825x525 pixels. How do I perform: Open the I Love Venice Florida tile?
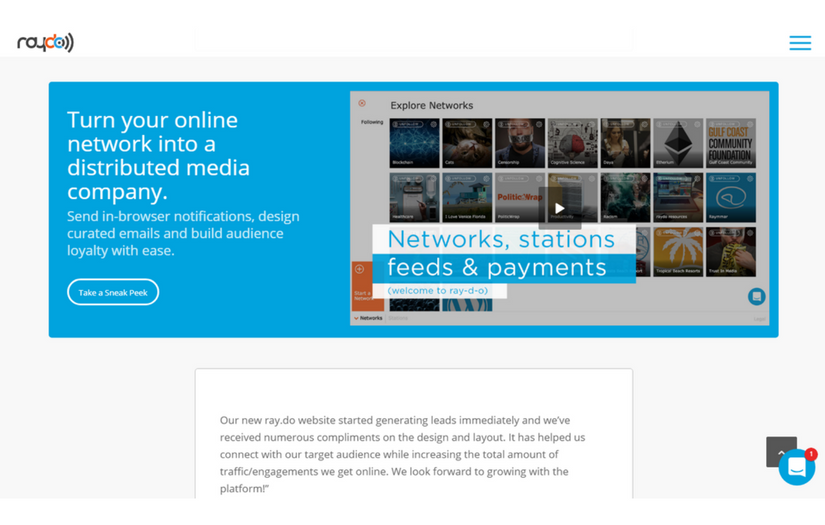[x=467, y=198]
